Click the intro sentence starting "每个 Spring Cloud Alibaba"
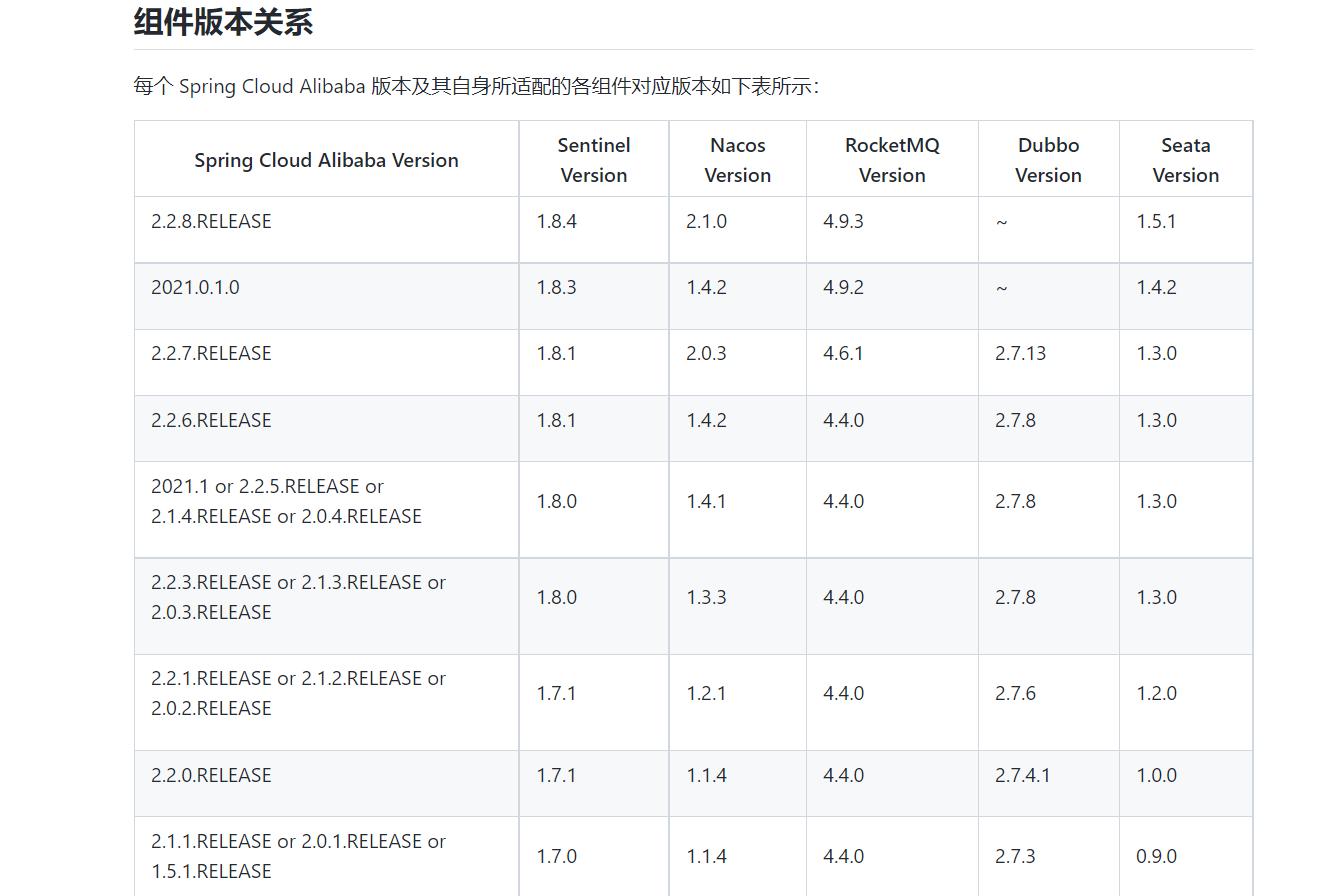The width and height of the screenshot is (1330, 896). pyautogui.click(x=477, y=86)
